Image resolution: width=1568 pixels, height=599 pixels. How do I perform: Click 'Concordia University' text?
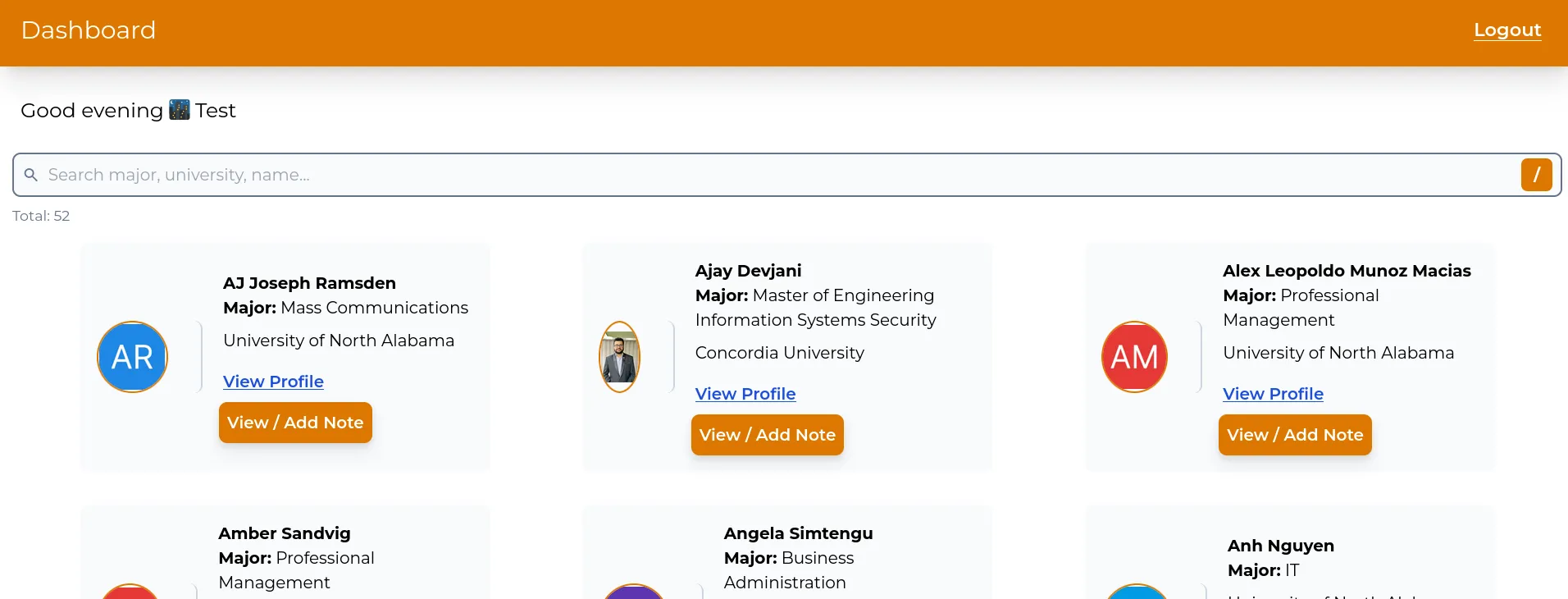[x=779, y=353]
